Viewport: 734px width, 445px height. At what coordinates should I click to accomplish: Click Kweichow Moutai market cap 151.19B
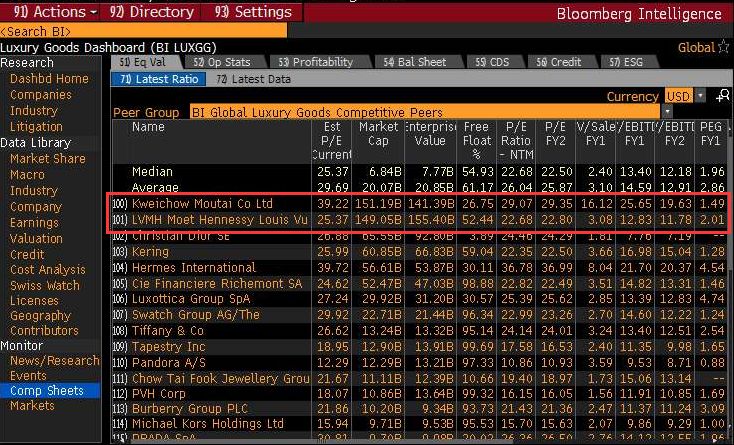click(x=378, y=204)
